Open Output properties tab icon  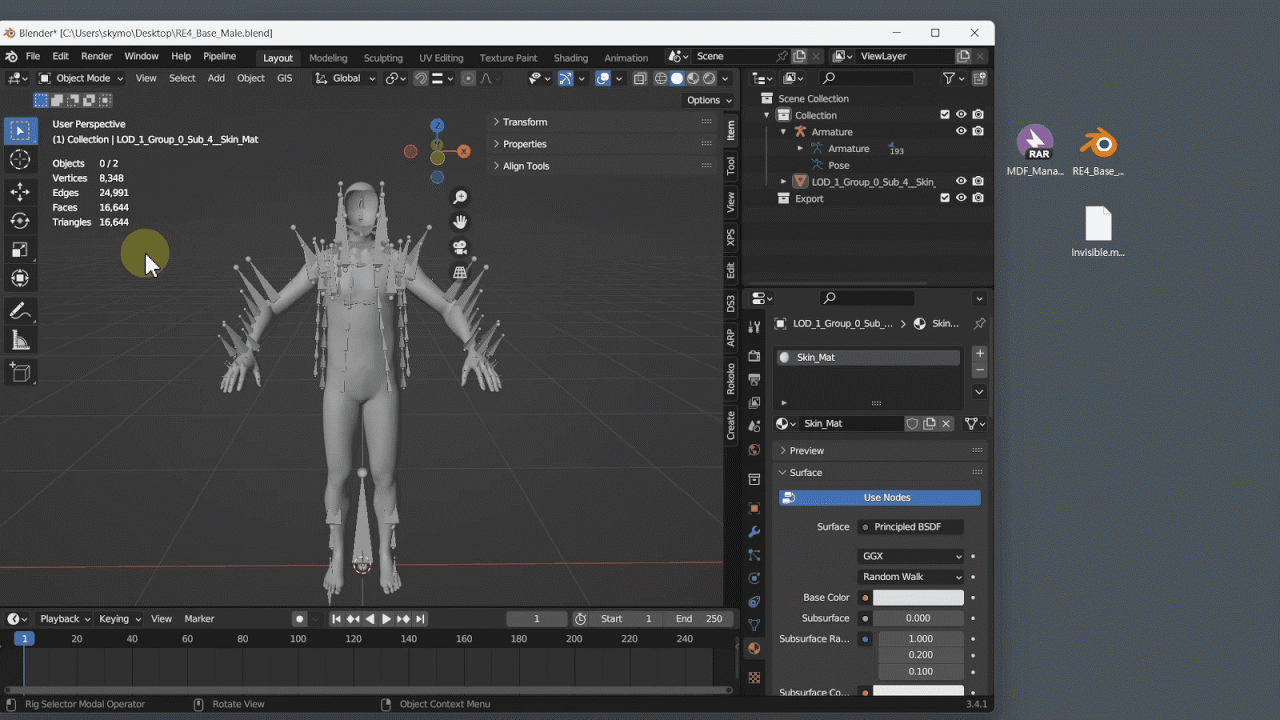pos(754,380)
